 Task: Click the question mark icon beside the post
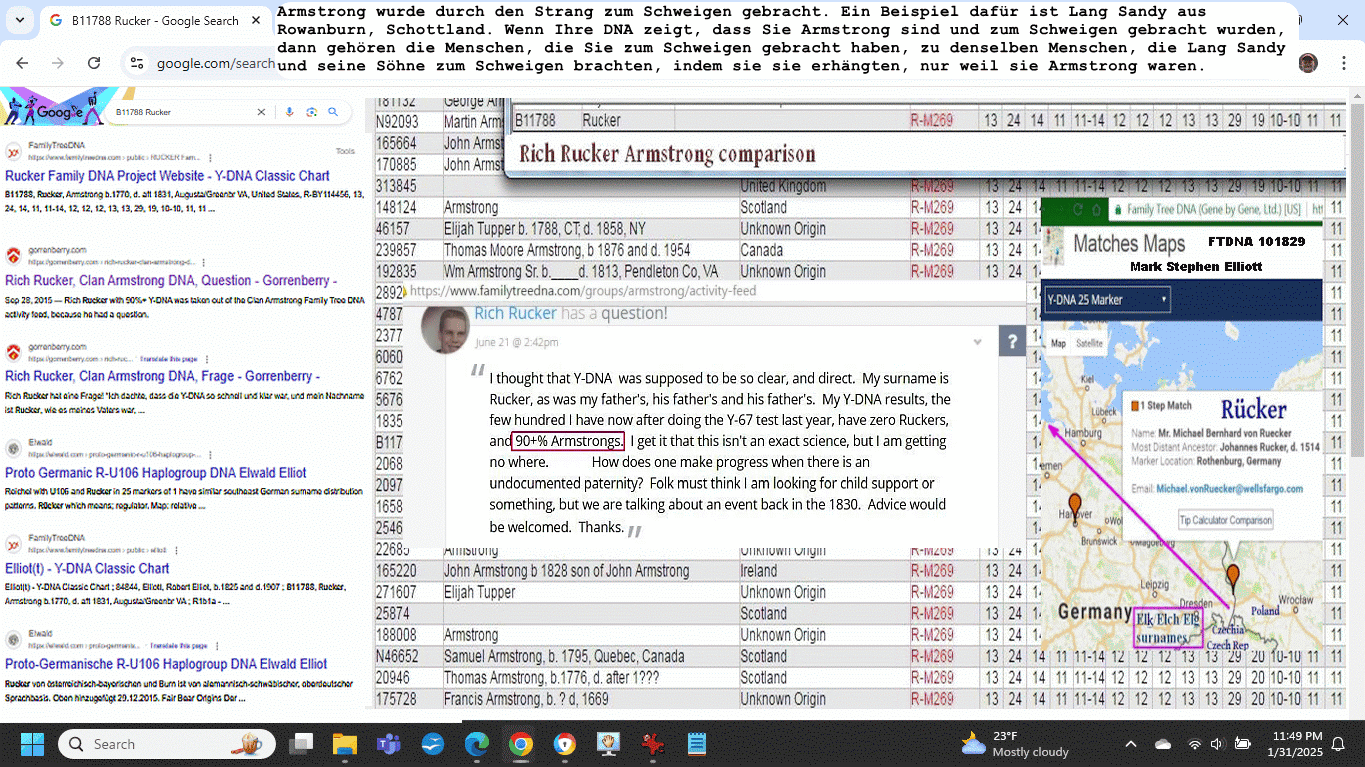point(1012,342)
